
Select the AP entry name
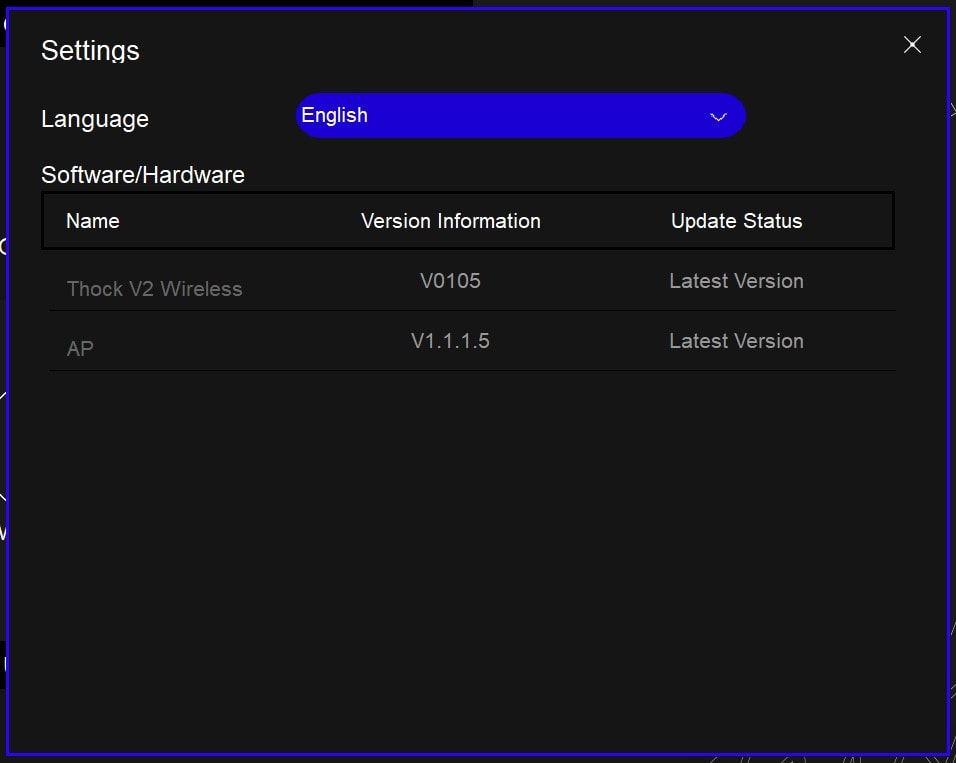80,349
